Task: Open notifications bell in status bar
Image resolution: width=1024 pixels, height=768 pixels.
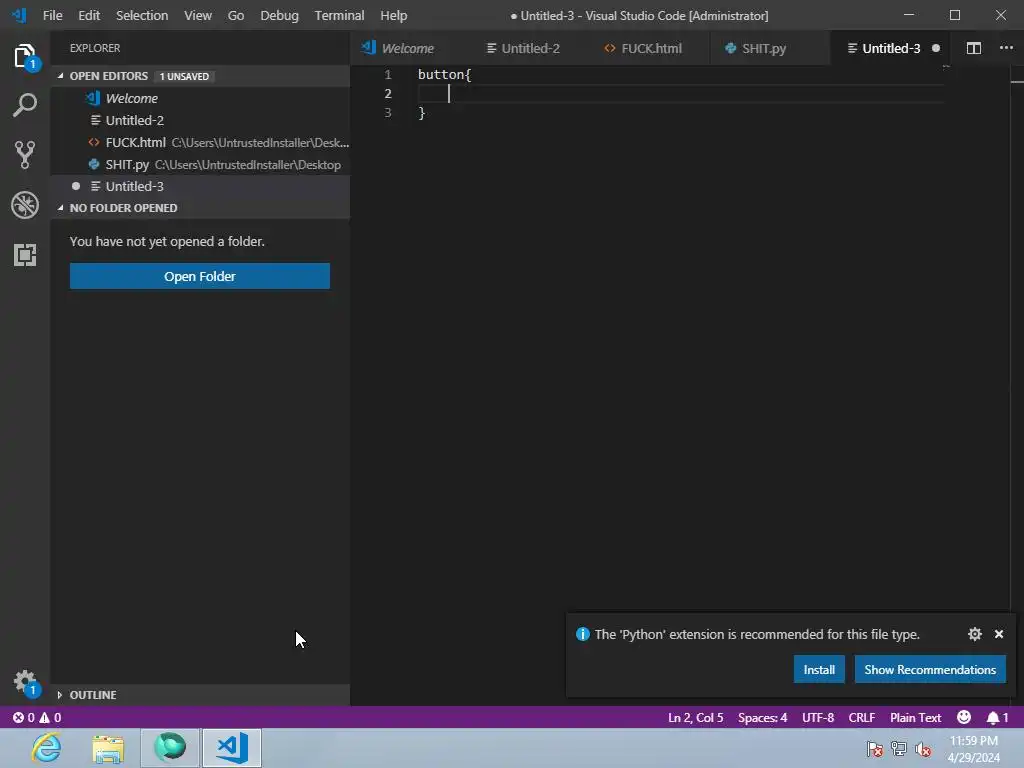Action: [997, 718]
